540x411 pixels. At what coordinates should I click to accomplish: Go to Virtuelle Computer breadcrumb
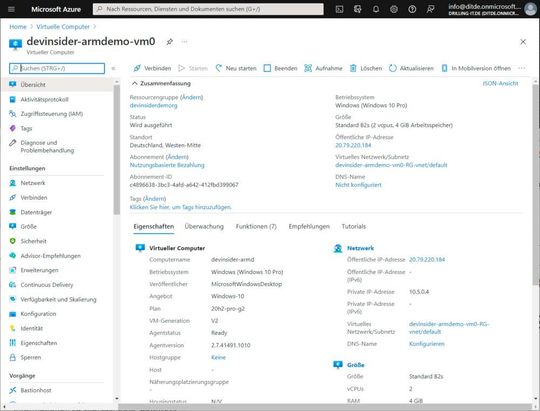[63, 27]
